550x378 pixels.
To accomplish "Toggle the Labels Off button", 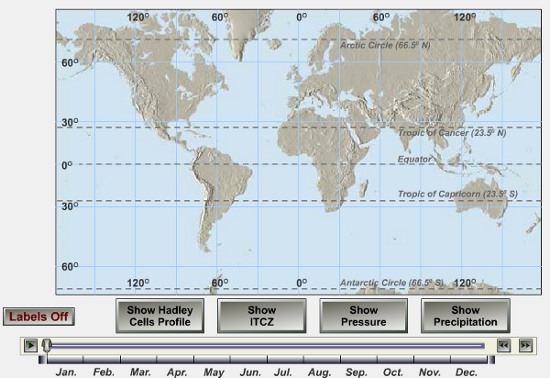I will (x=39, y=317).
